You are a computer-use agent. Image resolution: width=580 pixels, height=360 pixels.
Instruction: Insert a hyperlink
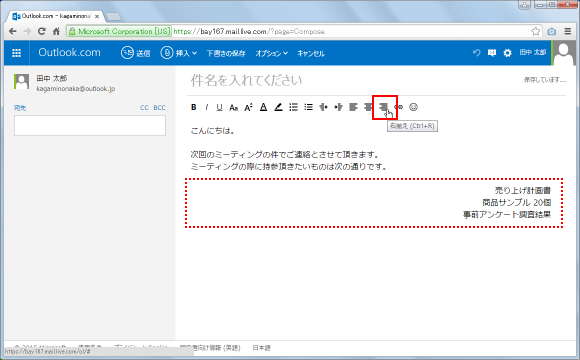pos(398,107)
